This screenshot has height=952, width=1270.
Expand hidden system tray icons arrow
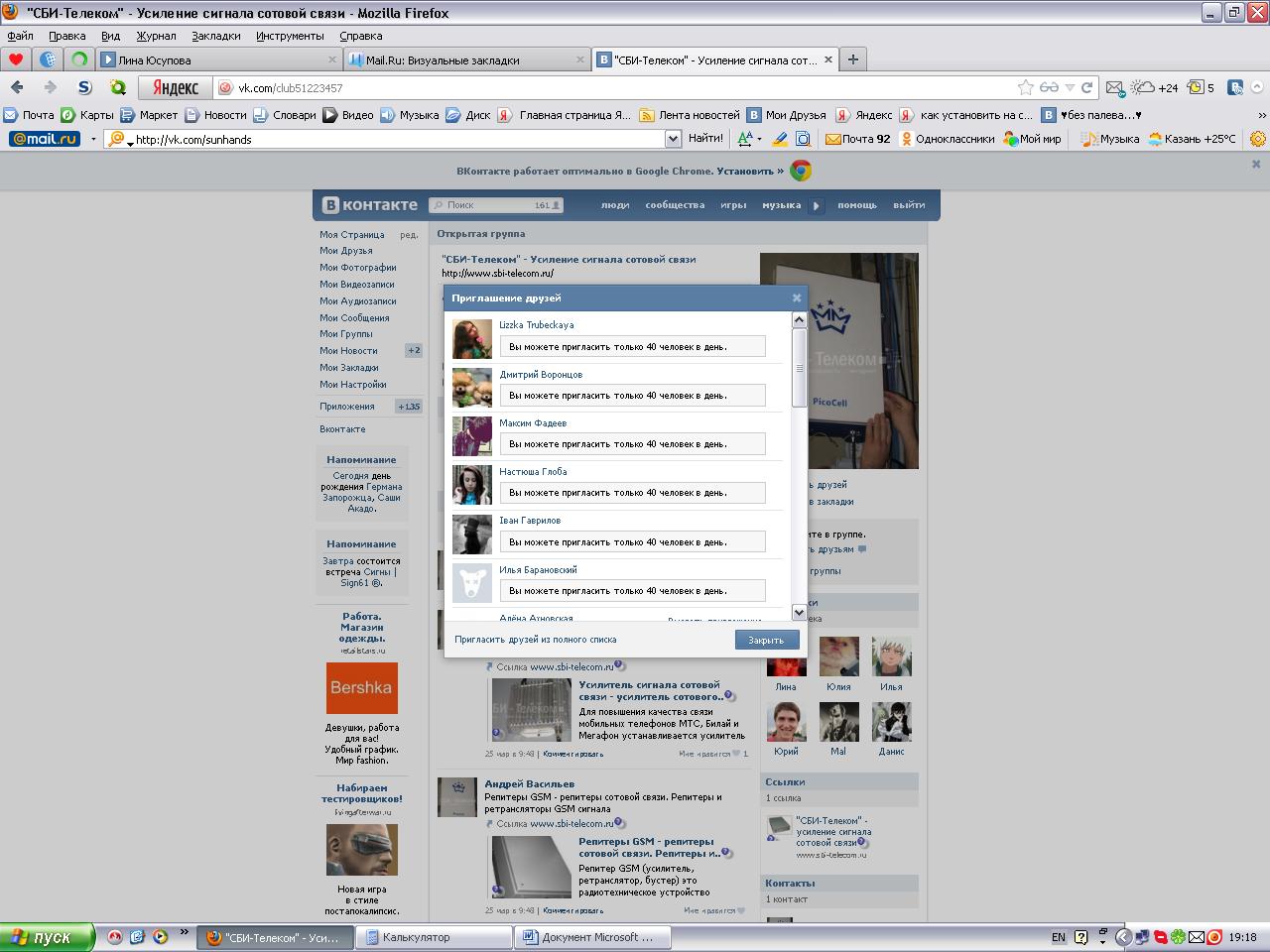point(1123,937)
